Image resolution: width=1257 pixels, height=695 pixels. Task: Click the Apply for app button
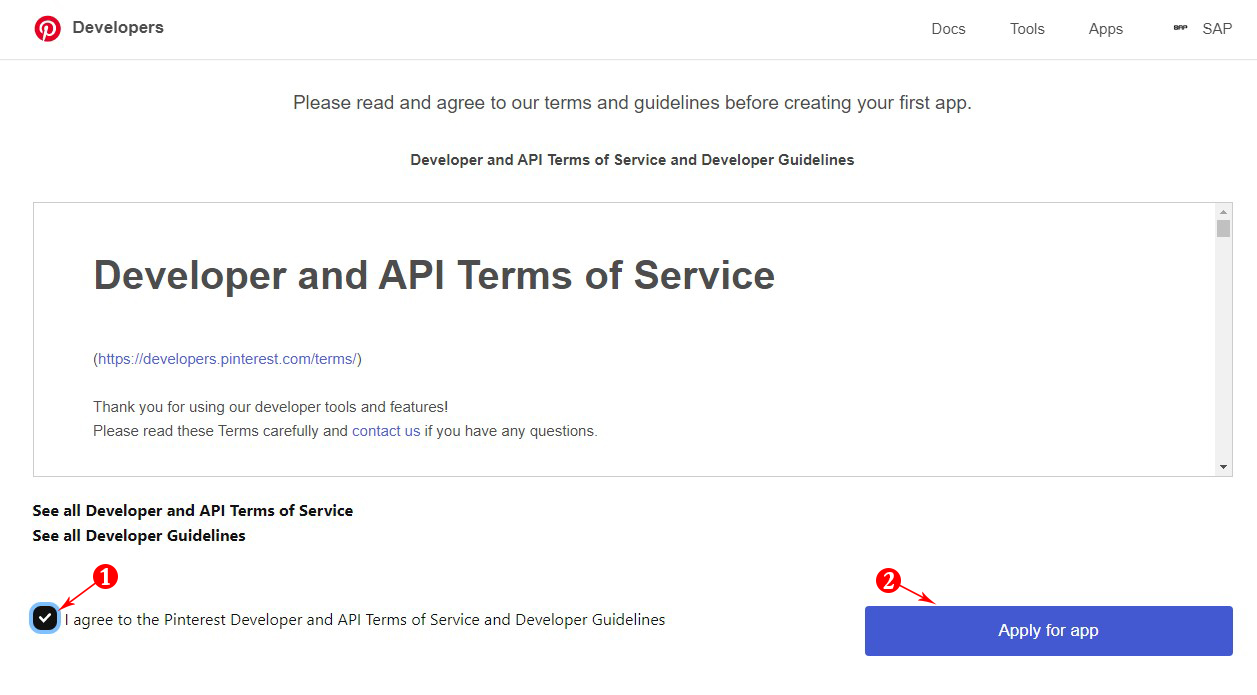coord(1048,631)
